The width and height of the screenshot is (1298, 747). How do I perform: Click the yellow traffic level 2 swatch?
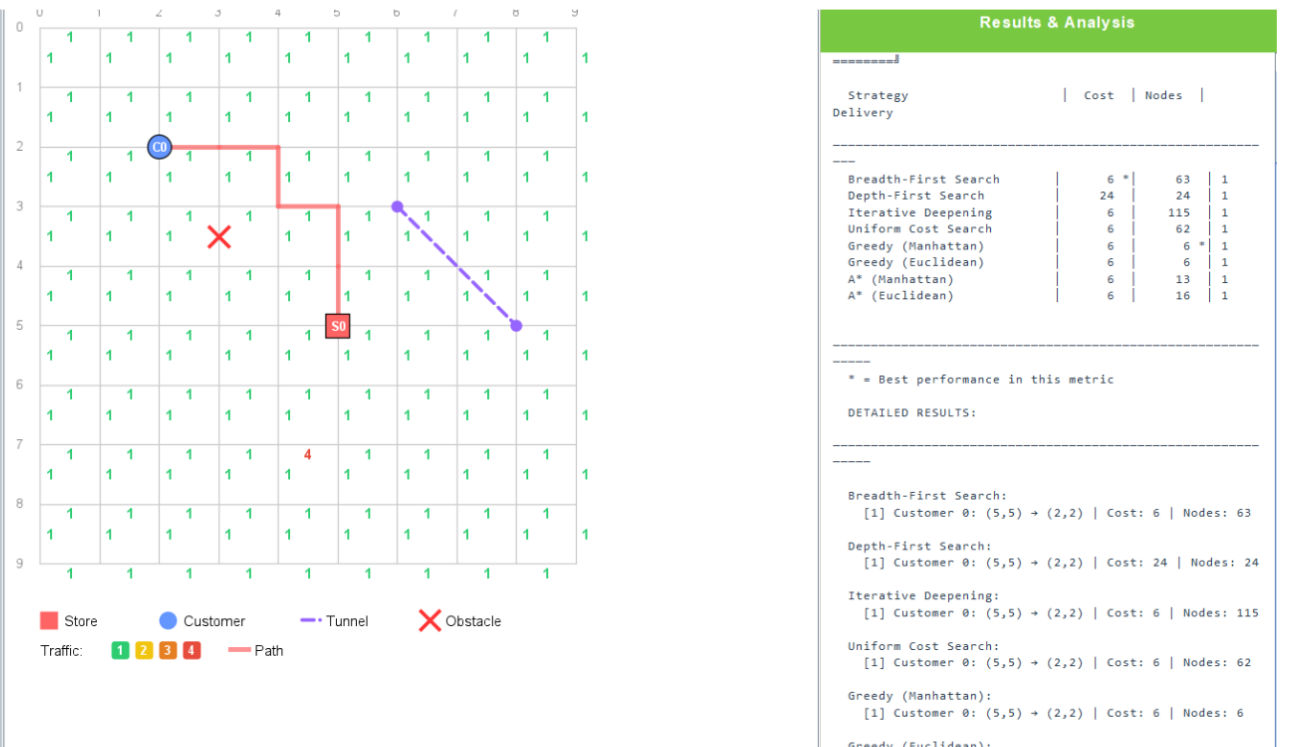click(x=144, y=651)
